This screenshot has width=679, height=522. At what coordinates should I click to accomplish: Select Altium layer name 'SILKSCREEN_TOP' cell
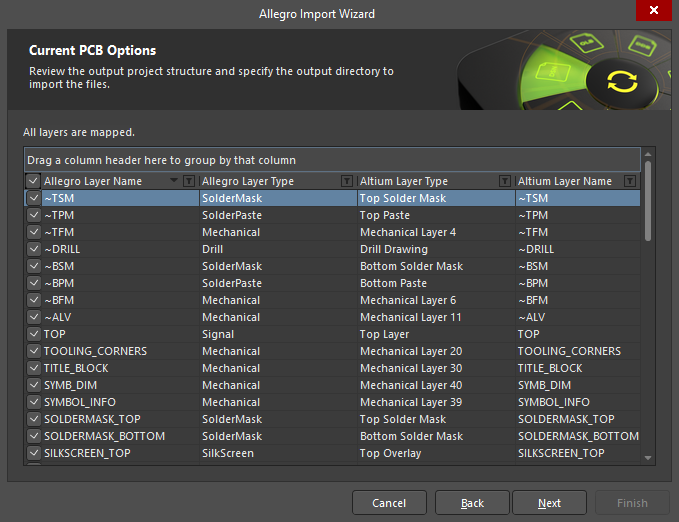(x=578, y=453)
